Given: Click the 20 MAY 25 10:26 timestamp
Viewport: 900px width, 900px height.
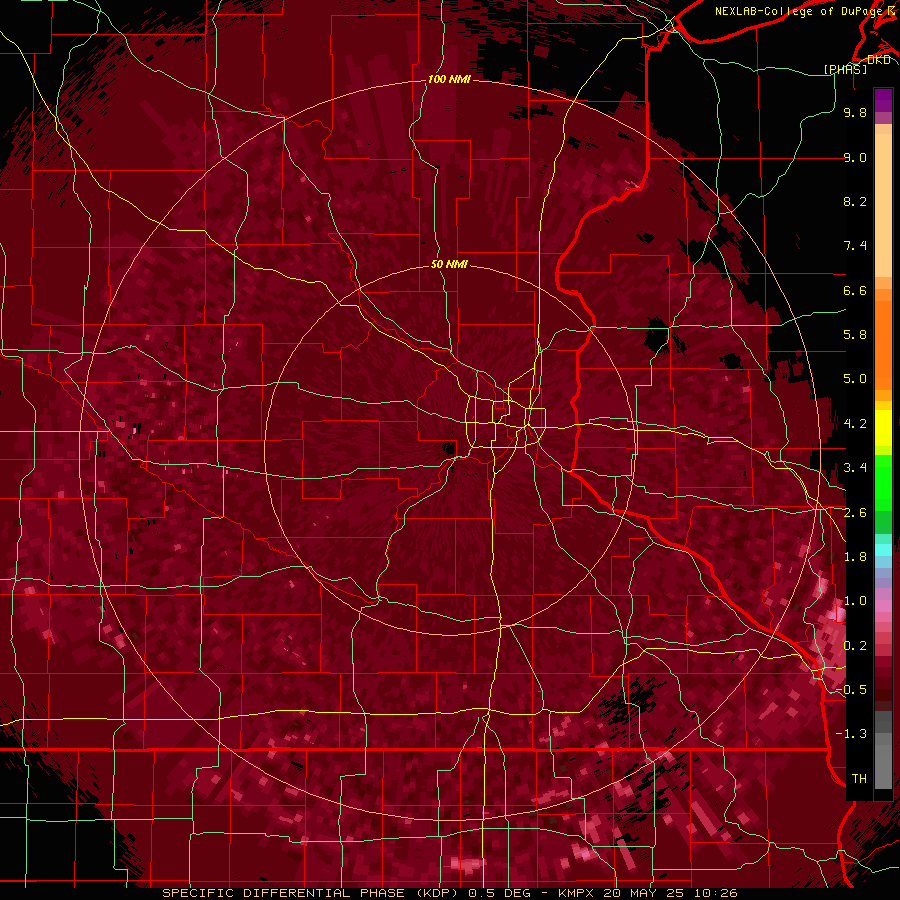Looking at the screenshot, I should (670, 893).
